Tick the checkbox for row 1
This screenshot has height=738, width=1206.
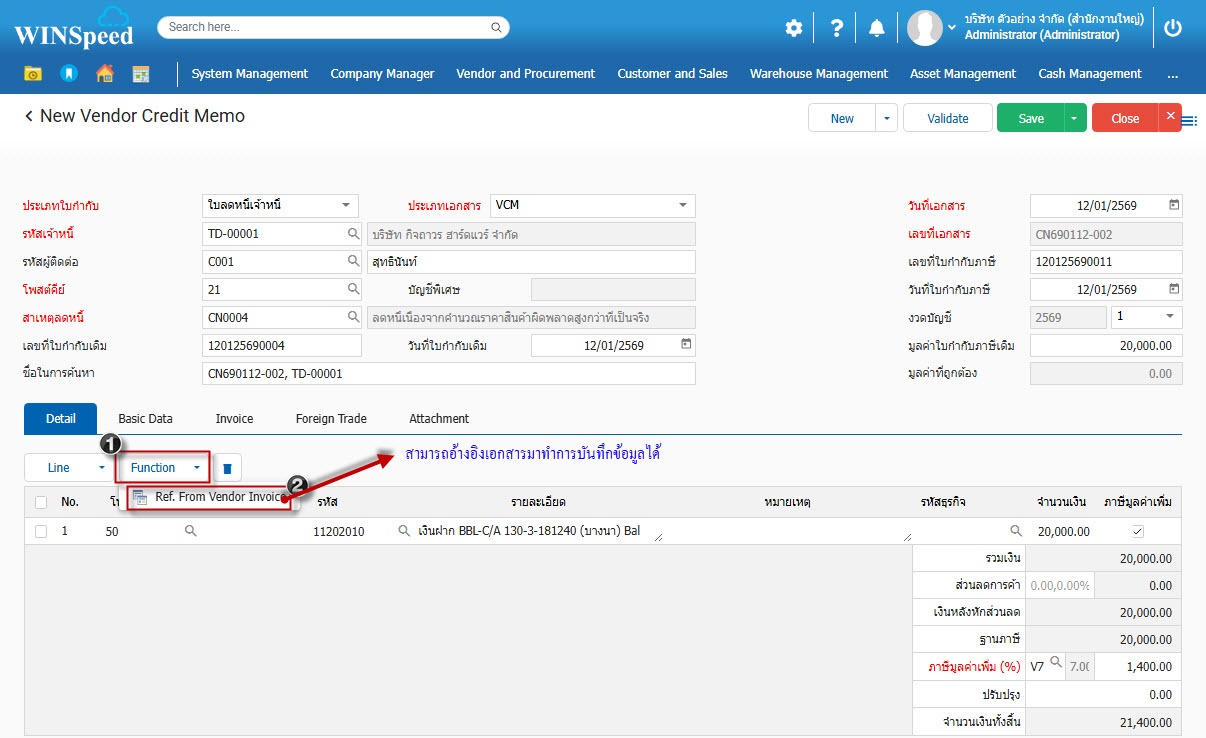click(x=41, y=531)
